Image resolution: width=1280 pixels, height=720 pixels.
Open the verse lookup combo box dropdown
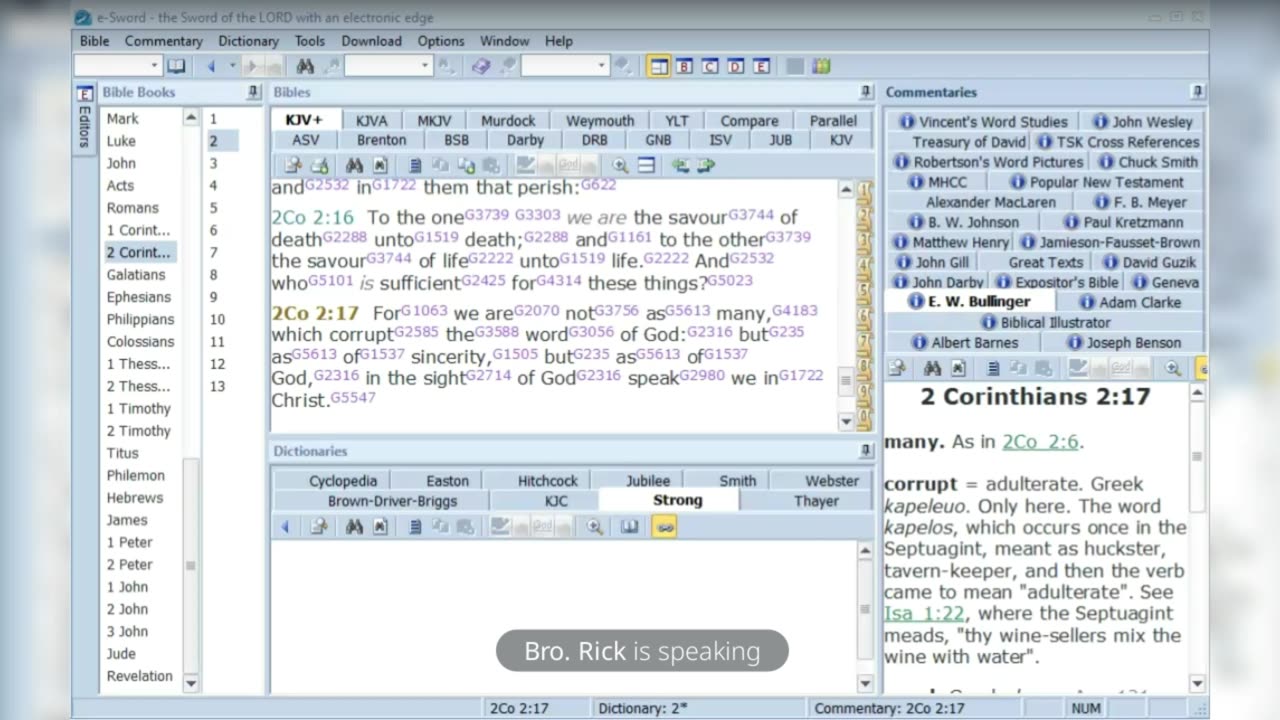click(x=154, y=66)
